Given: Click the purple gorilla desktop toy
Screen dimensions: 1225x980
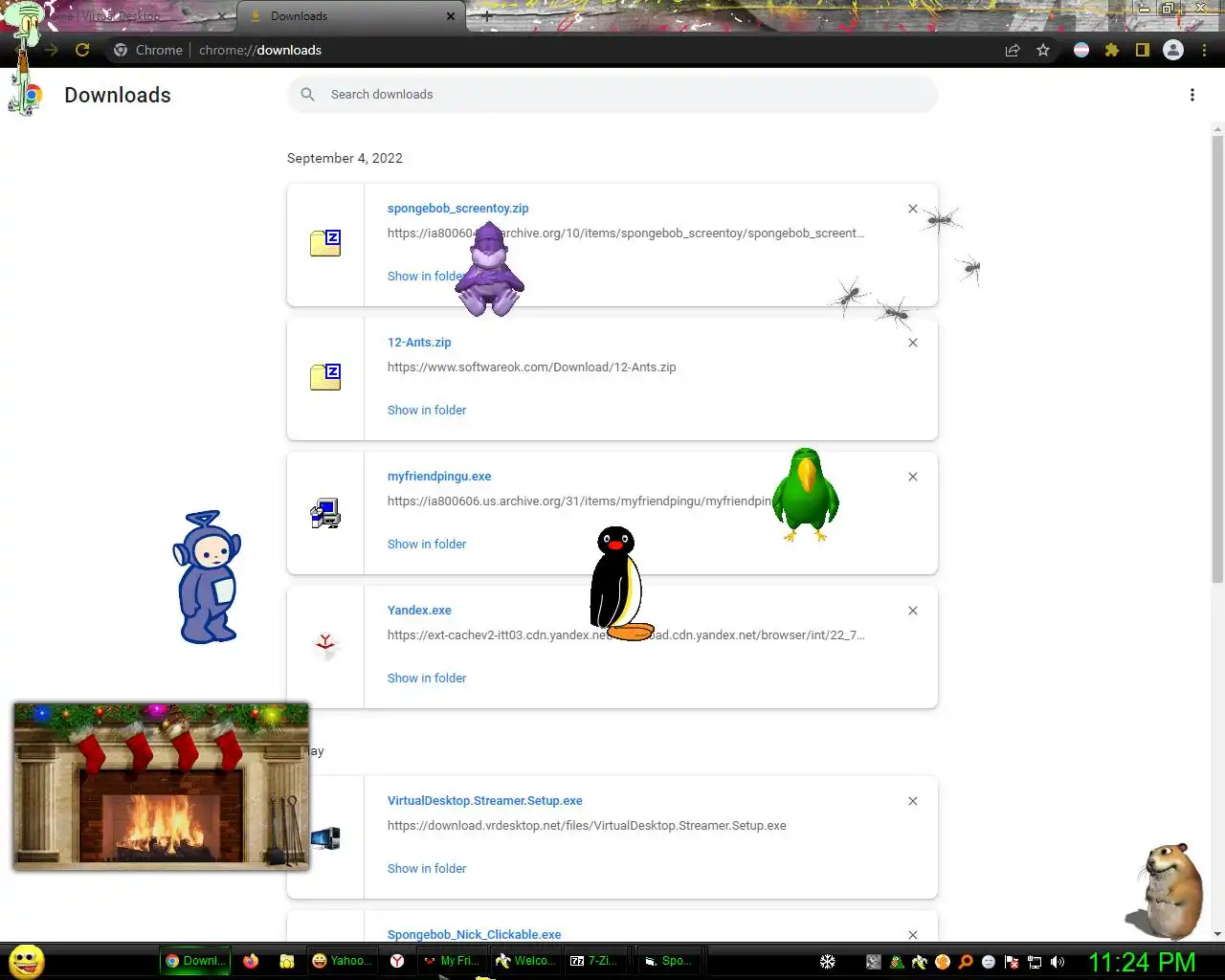Looking at the screenshot, I should pos(489,270).
